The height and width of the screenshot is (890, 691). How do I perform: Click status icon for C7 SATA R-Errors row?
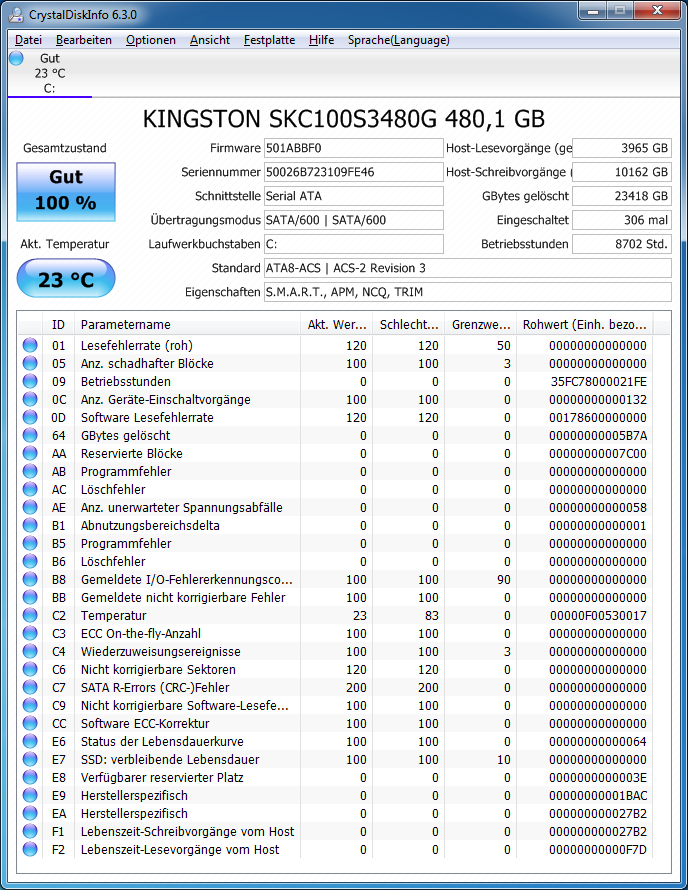coord(30,687)
